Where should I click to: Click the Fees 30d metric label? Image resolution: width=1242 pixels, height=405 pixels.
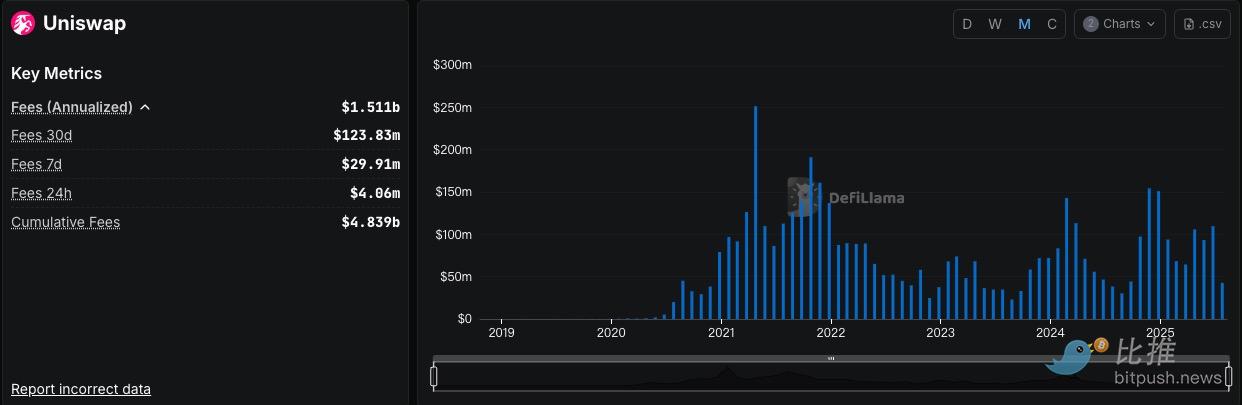[41, 135]
